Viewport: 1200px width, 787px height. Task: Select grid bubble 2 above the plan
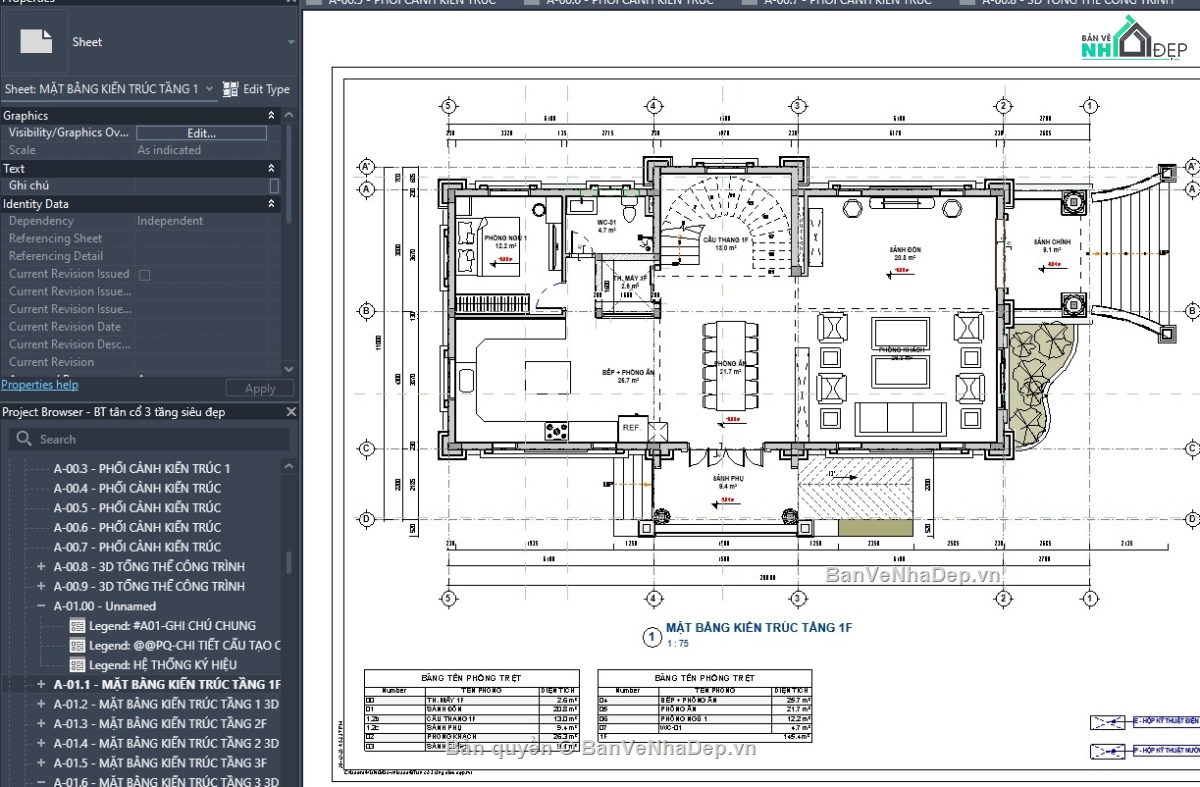pyautogui.click(x=1001, y=105)
